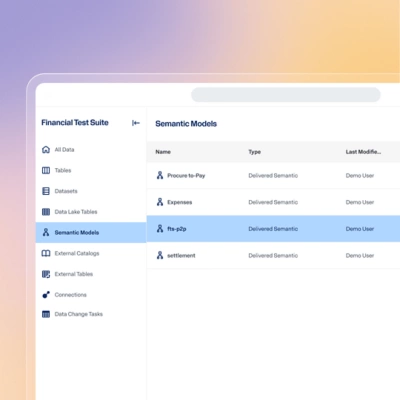The height and width of the screenshot is (400, 400).
Task: Click the search bar at top
Action: click(x=286, y=95)
